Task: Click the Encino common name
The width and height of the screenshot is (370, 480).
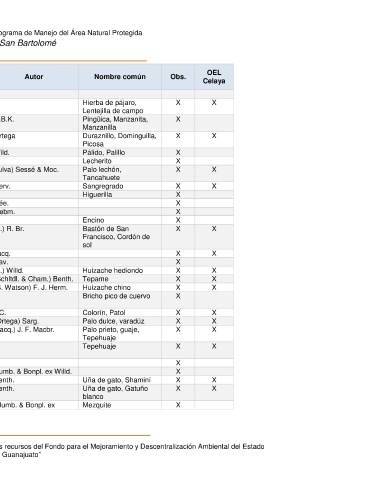Action: coord(93,220)
